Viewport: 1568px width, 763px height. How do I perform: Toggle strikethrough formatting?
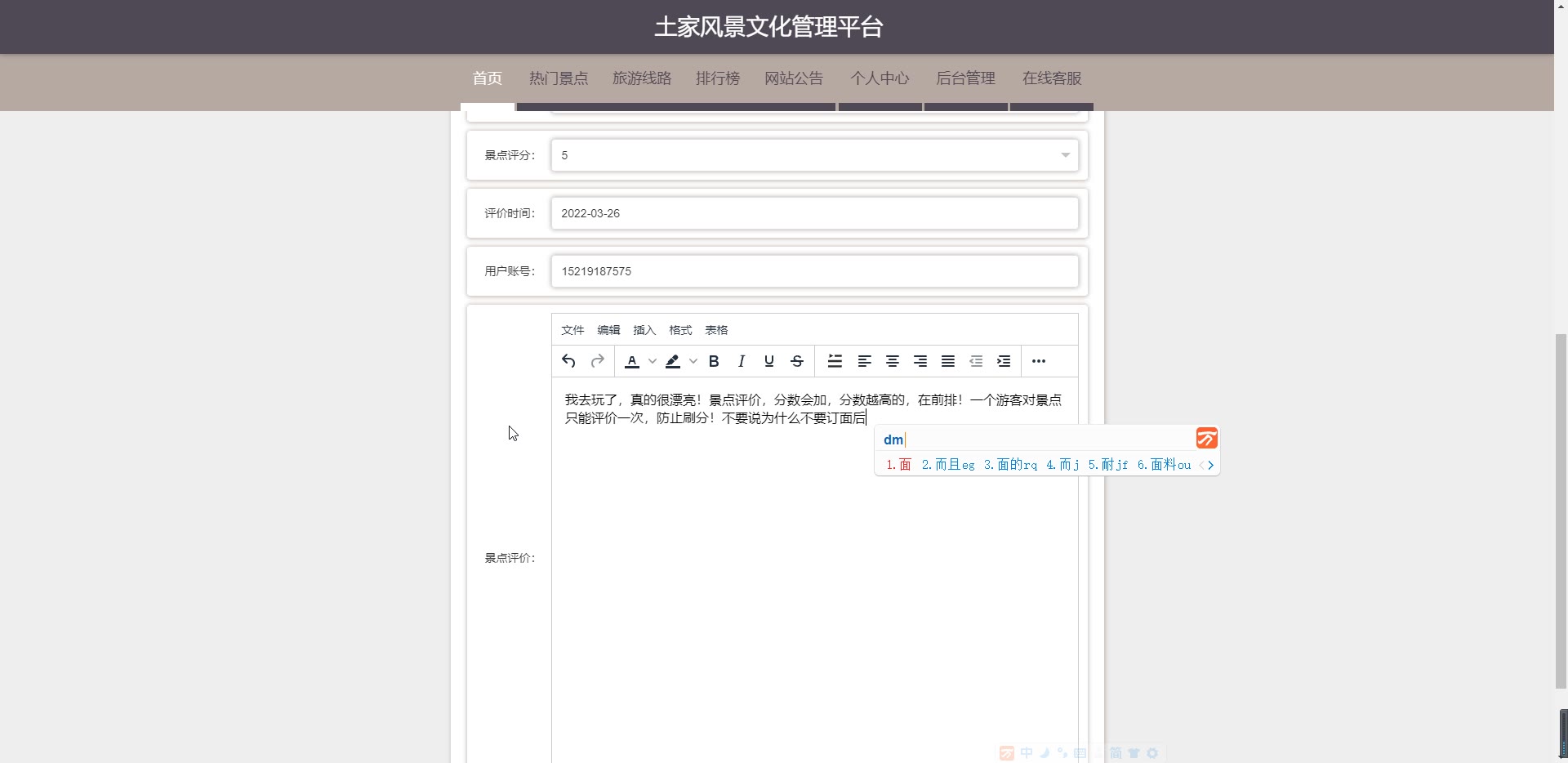(797, 361)
